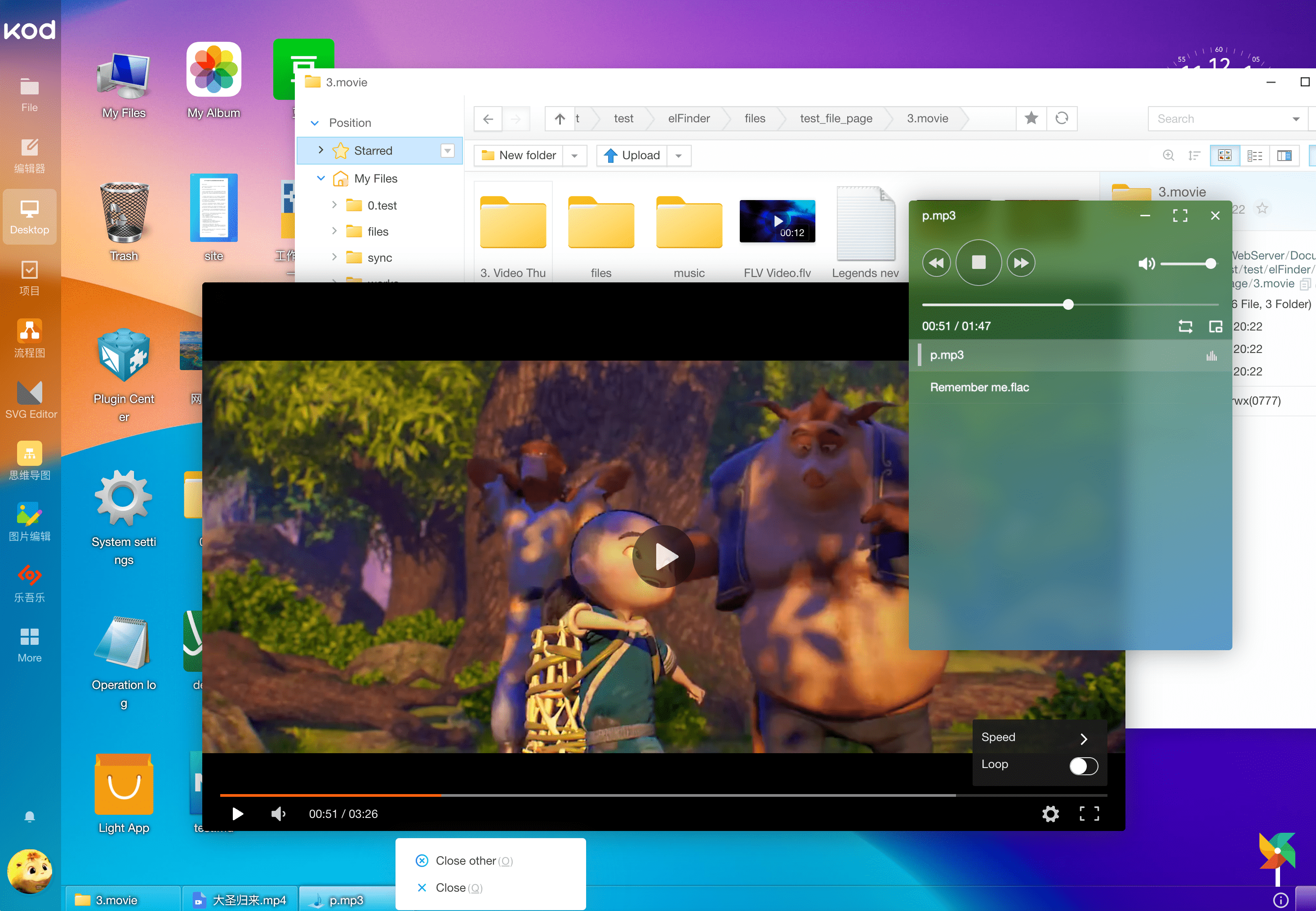
Task: Click the equalizer icon next to p.mp3 track
Action: (1212, 355)
